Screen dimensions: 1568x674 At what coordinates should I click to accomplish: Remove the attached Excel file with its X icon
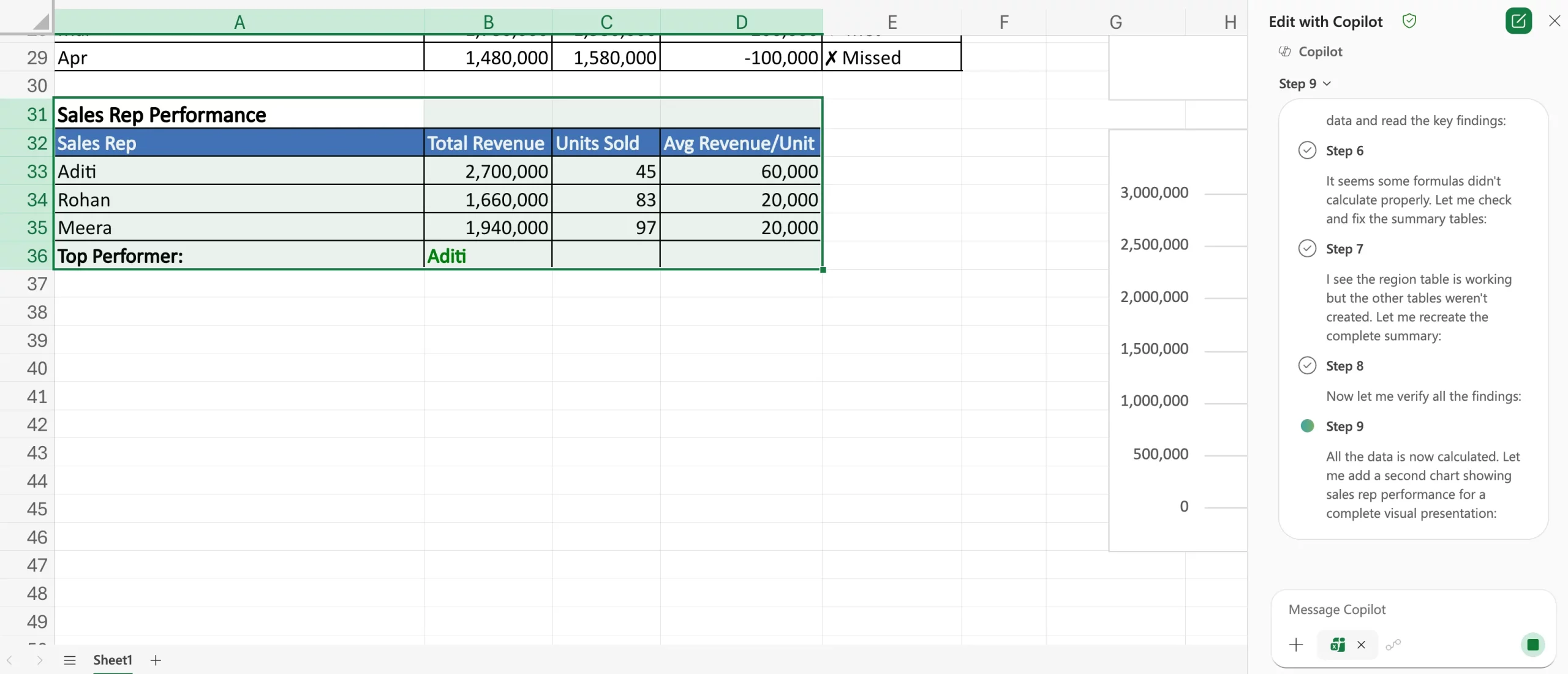click(x=1362, y=645)
